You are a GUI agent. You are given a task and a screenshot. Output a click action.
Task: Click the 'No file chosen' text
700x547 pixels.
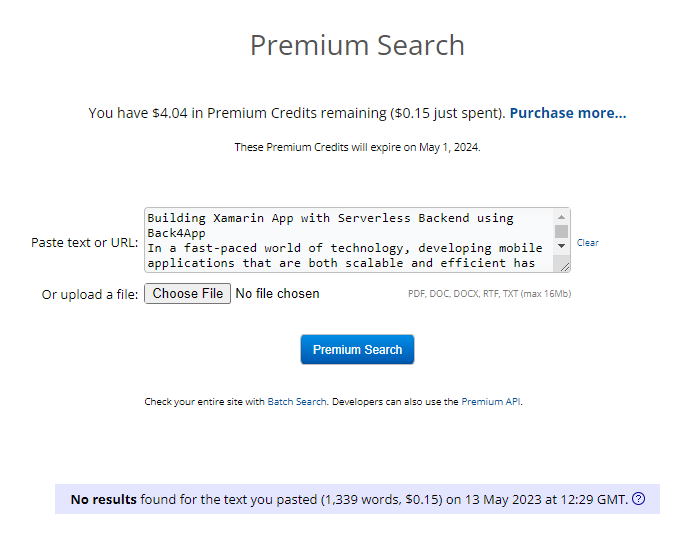(277, 294)
